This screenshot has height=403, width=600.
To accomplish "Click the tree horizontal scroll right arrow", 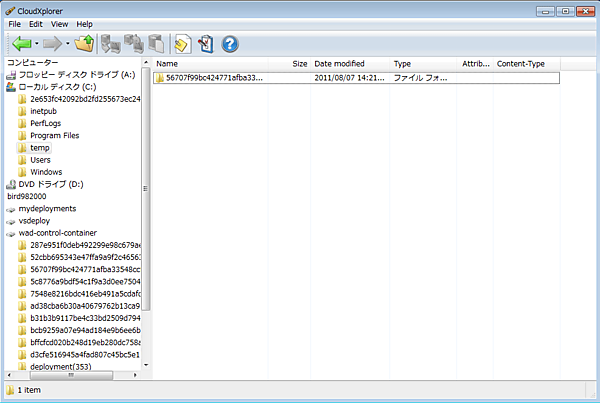I will (135, 375).
